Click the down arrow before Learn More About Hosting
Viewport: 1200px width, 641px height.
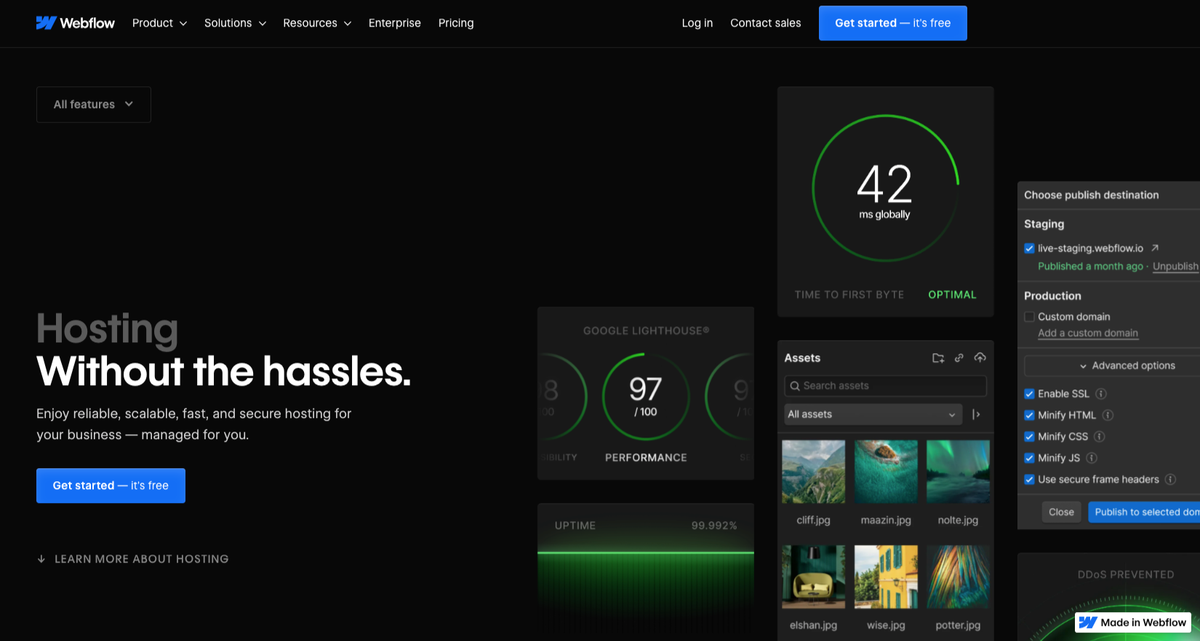coord(41,559)
